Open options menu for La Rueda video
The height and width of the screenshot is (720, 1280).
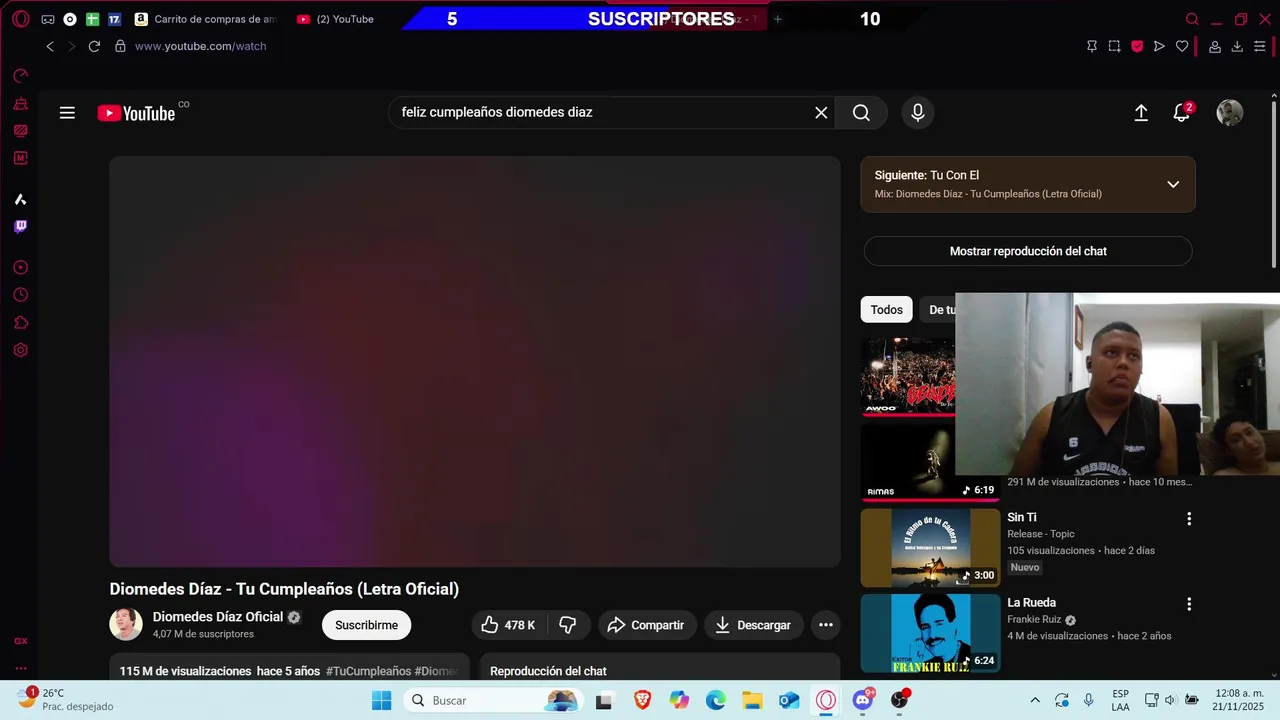(x=1189, y=604)
